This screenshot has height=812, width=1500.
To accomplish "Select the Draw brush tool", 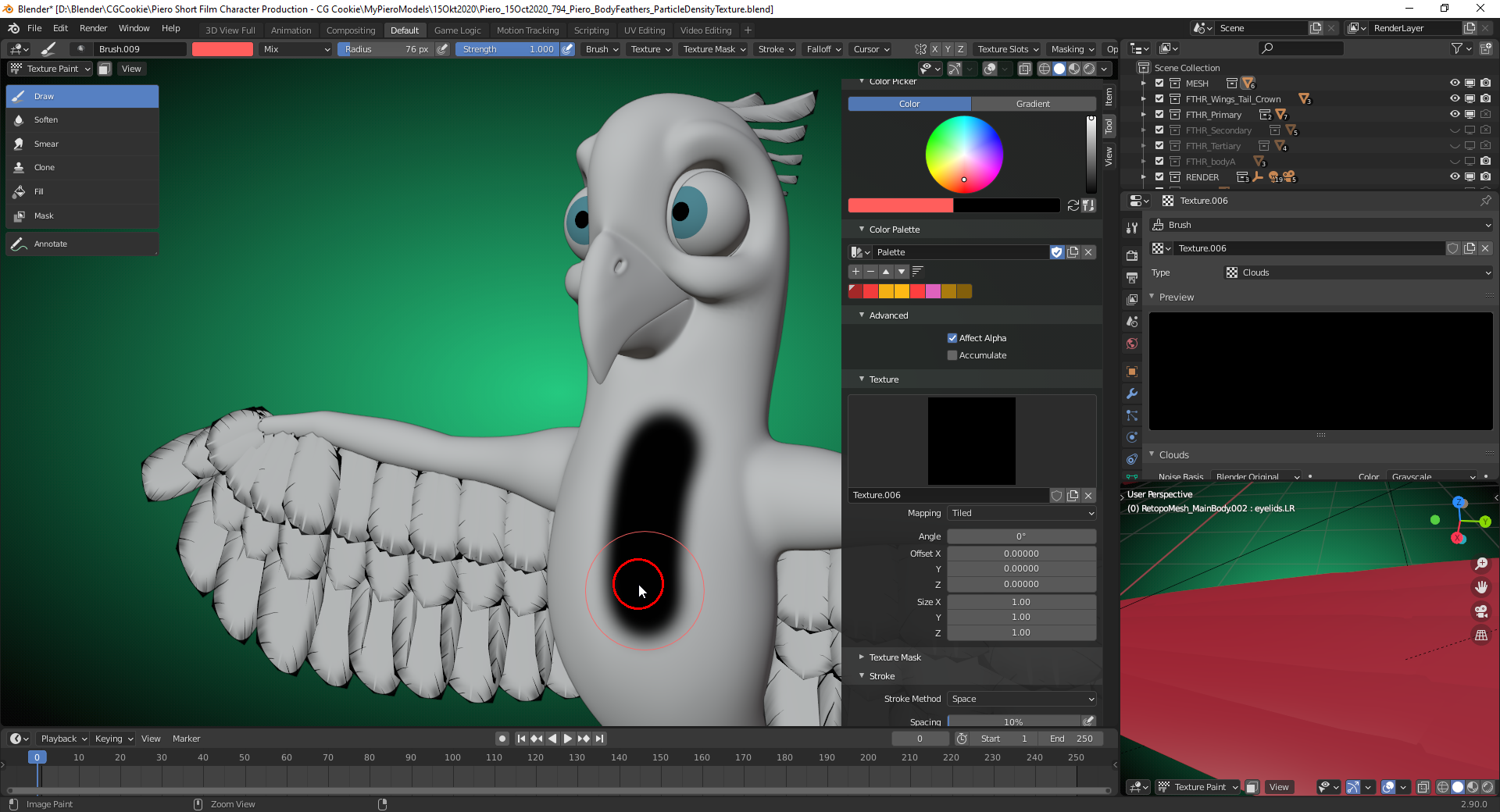I will point(82,96).
